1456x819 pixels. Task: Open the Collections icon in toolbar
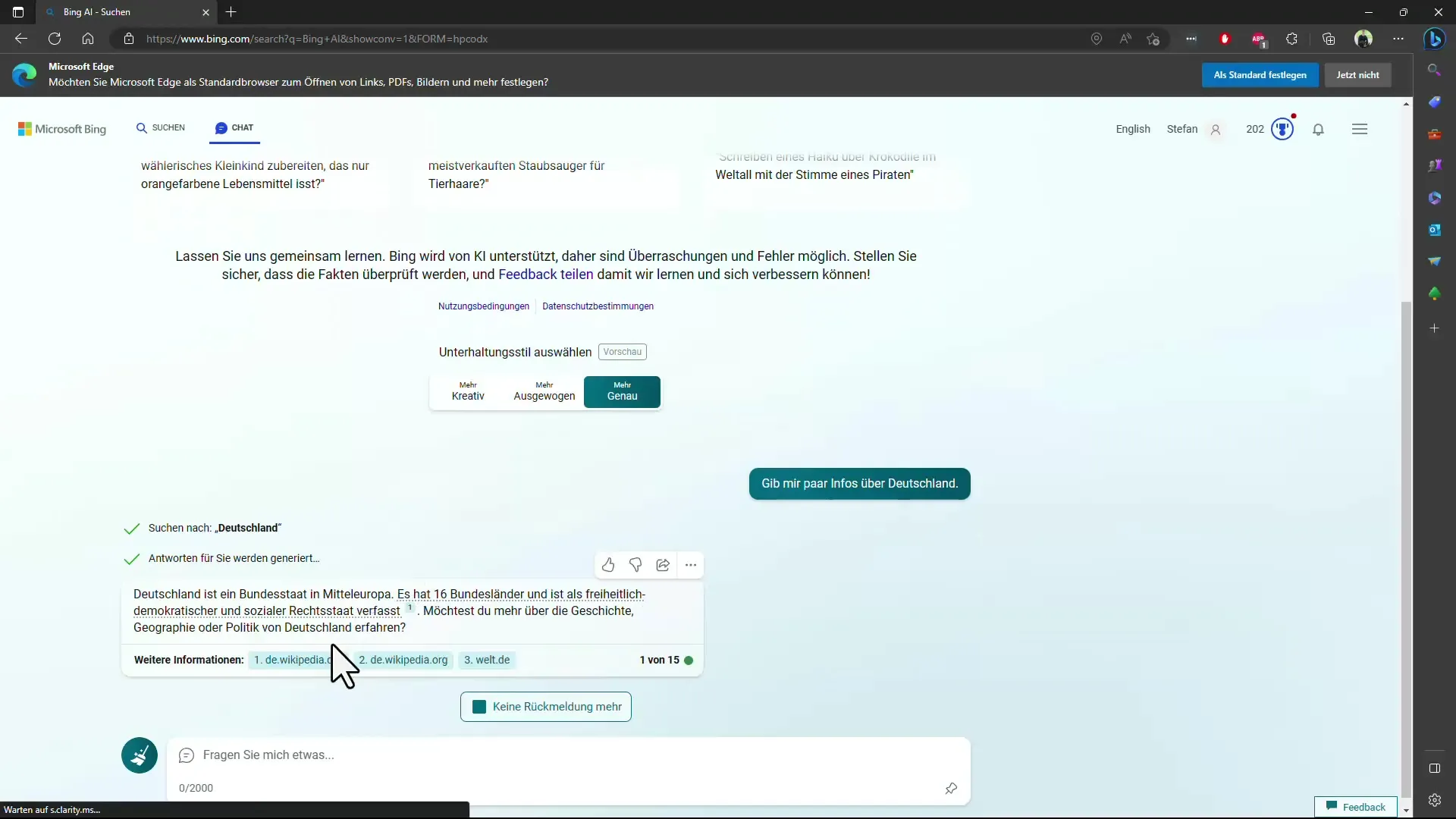tap(1329, 39)
